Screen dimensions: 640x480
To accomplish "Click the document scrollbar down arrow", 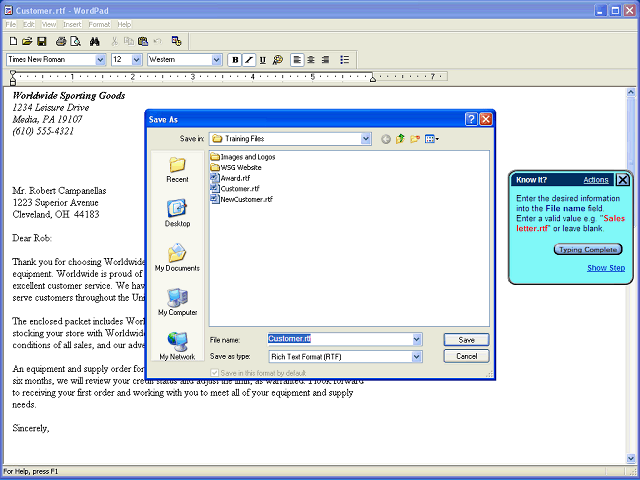I will pyautogui.click(x=631, y=459).
